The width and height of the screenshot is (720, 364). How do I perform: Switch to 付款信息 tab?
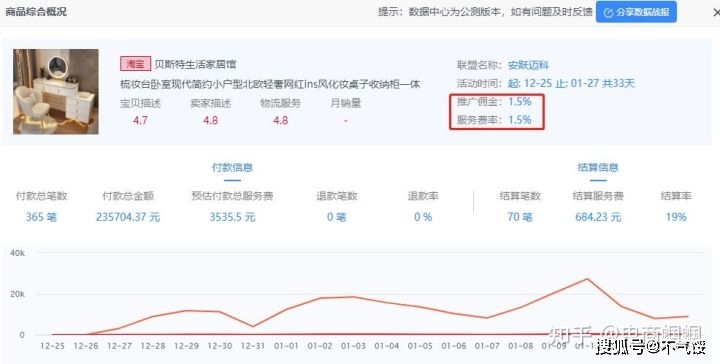tap(232, 168)
